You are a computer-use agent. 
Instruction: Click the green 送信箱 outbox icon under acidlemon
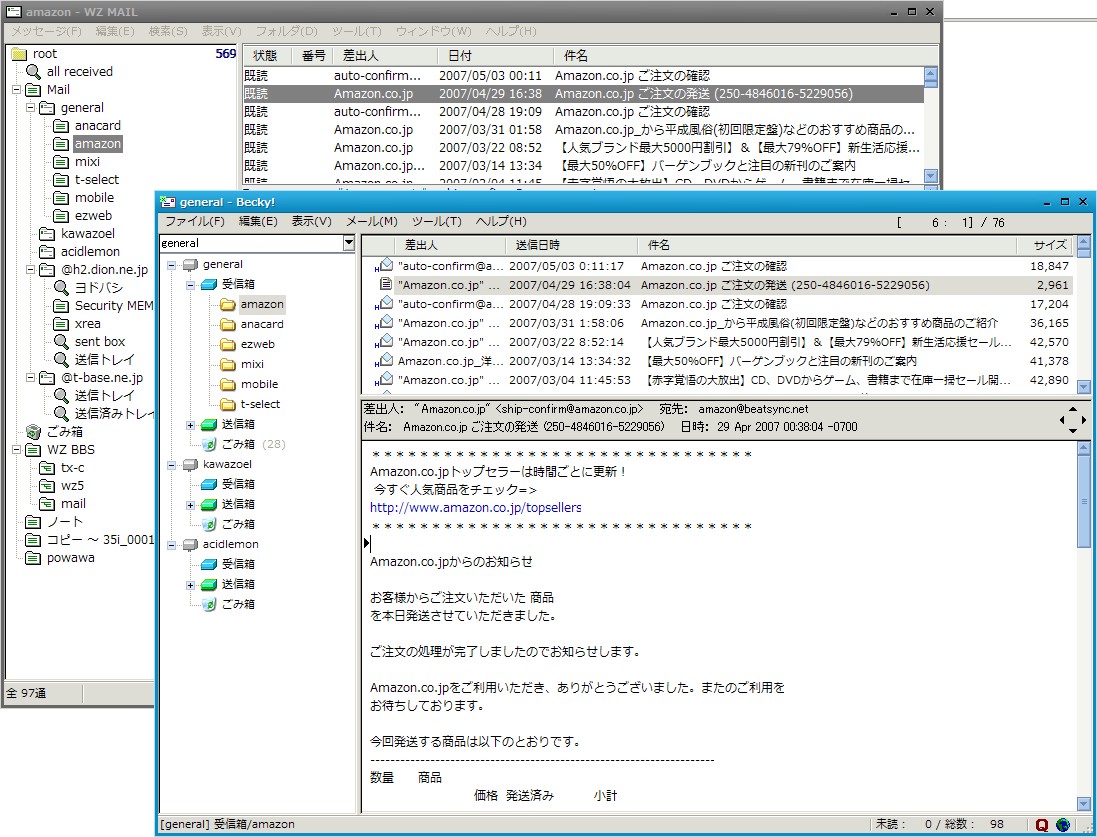(x=208, y=584)
